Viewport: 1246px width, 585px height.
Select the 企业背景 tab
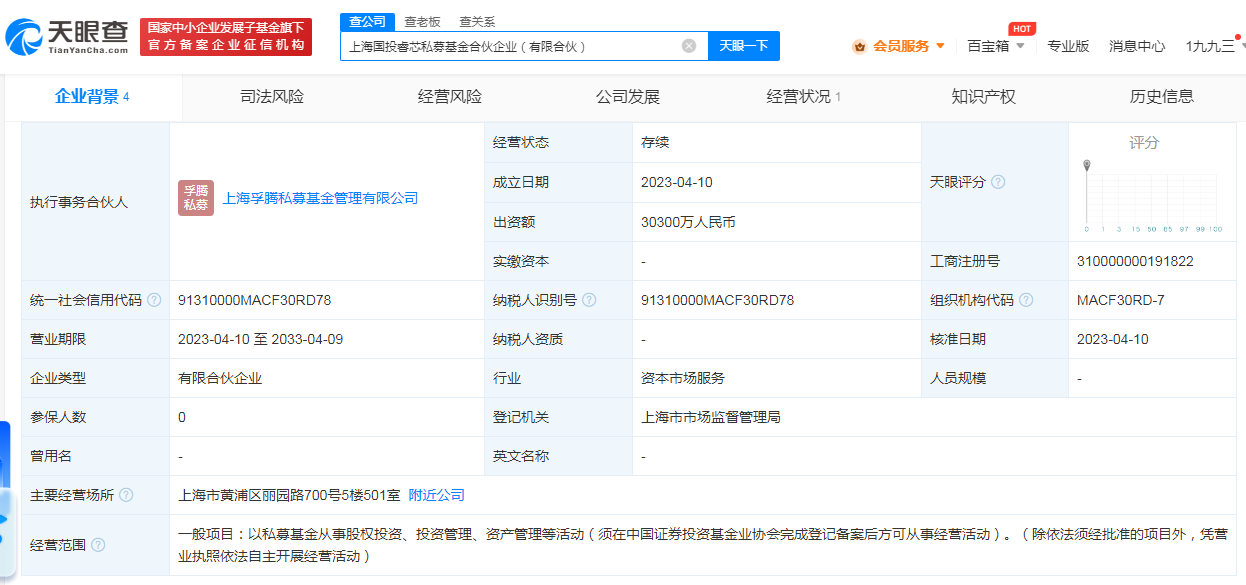coord(92,97)
